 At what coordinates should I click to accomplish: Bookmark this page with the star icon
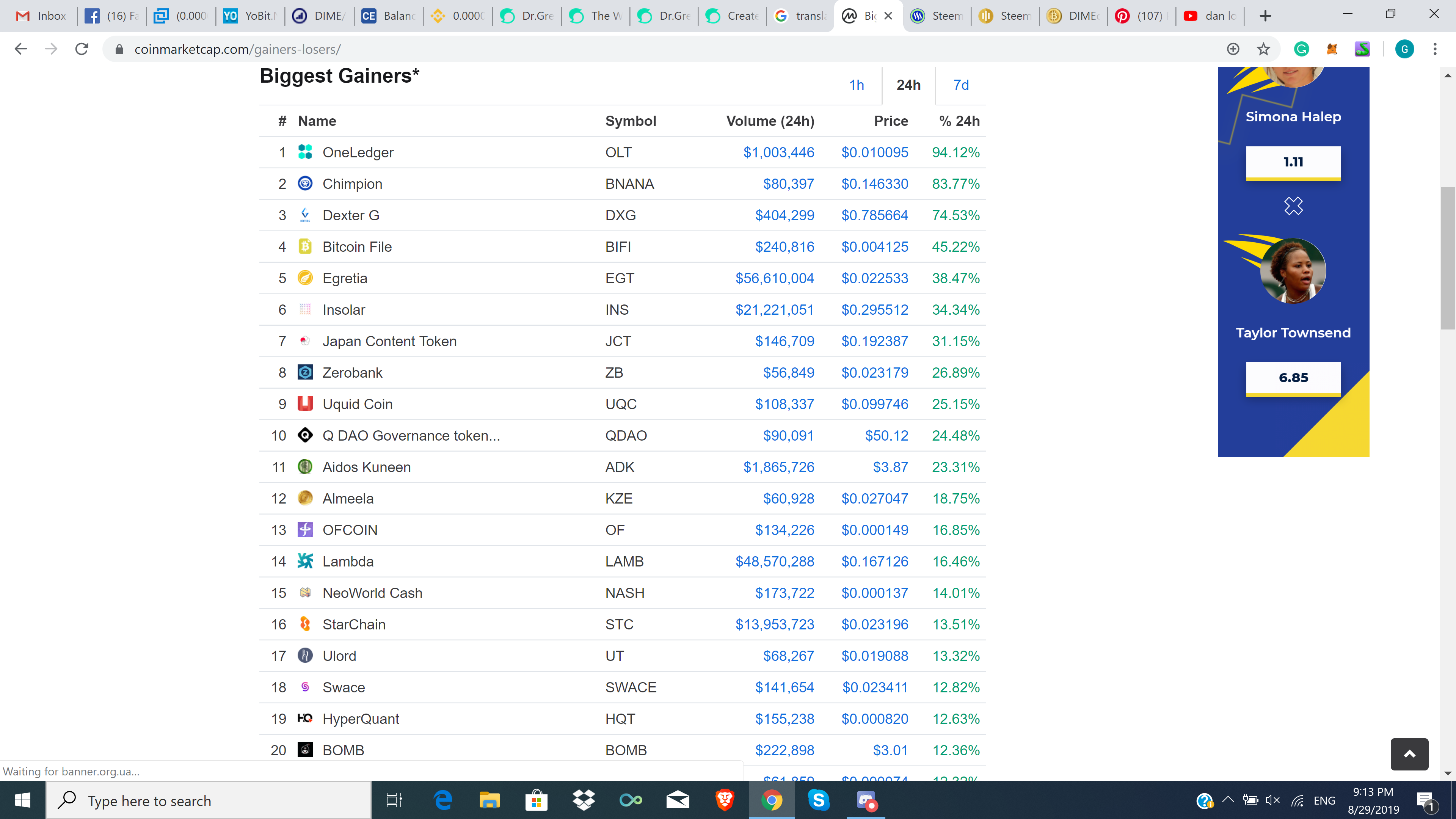1263,49
